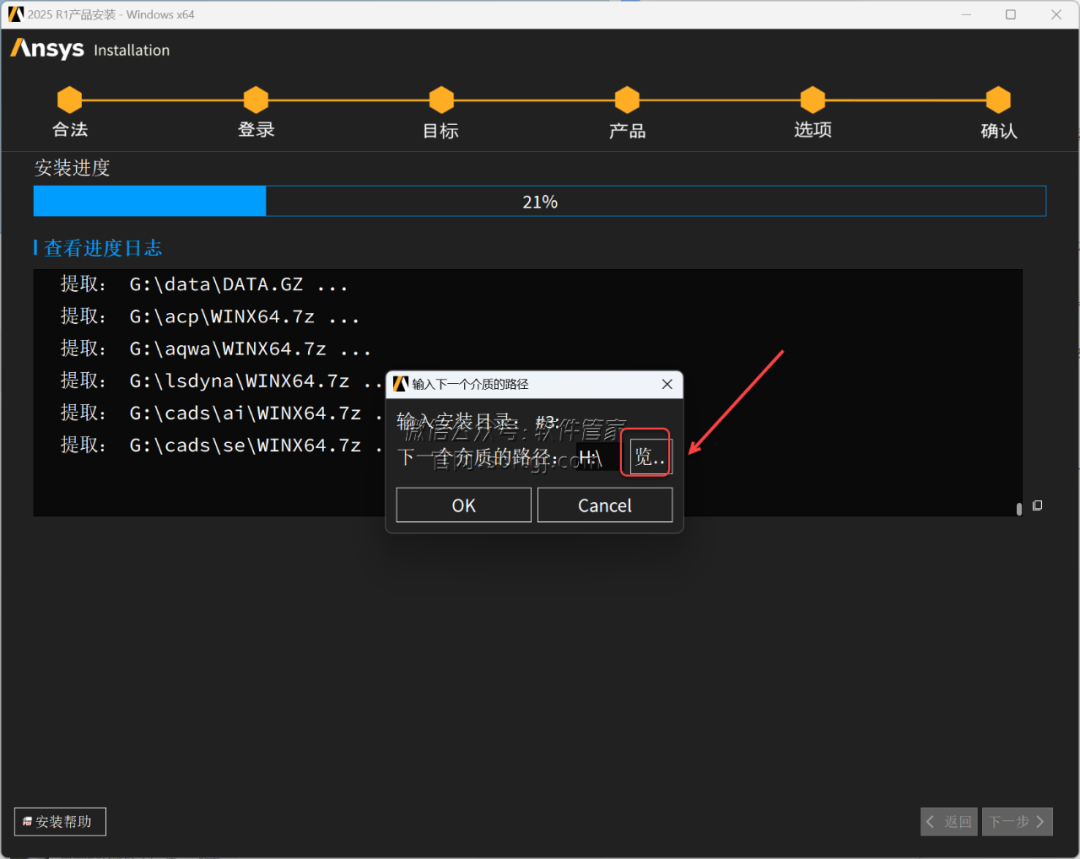Click the log line G:\cads\ai\WINX64.7z

pos(222,413)
